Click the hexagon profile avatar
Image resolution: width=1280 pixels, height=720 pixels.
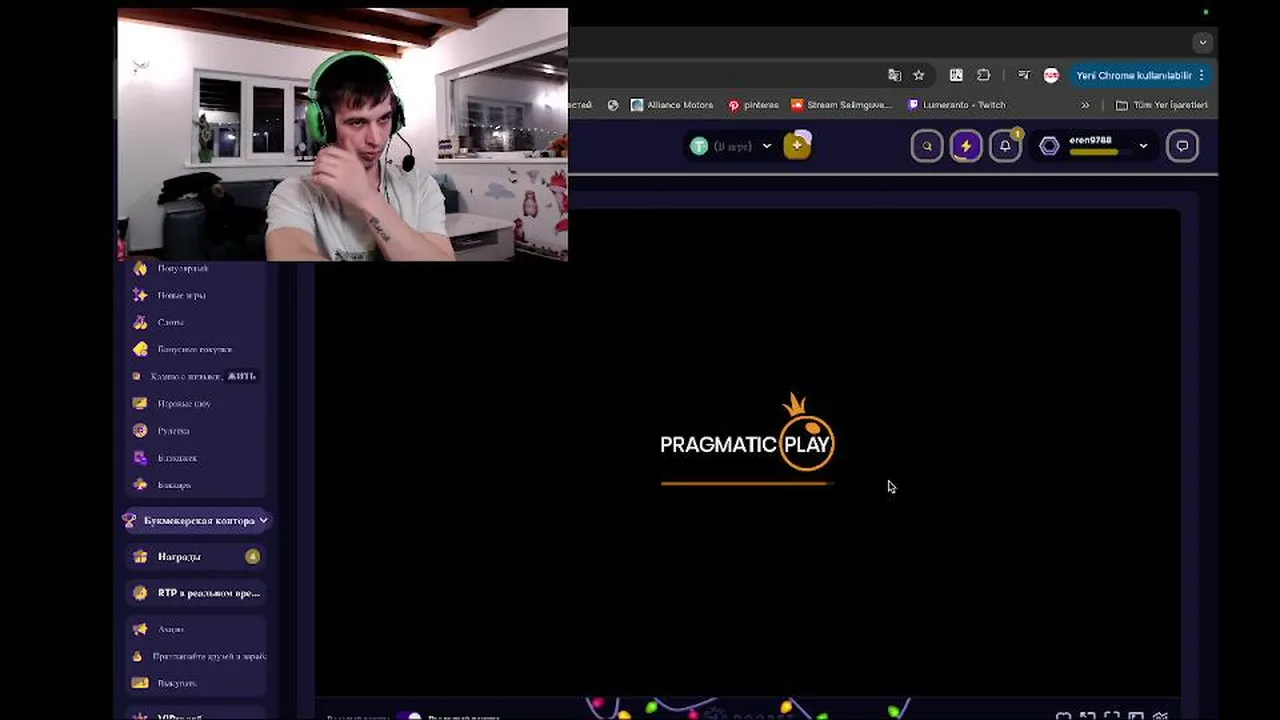[x=1049, y=146]
